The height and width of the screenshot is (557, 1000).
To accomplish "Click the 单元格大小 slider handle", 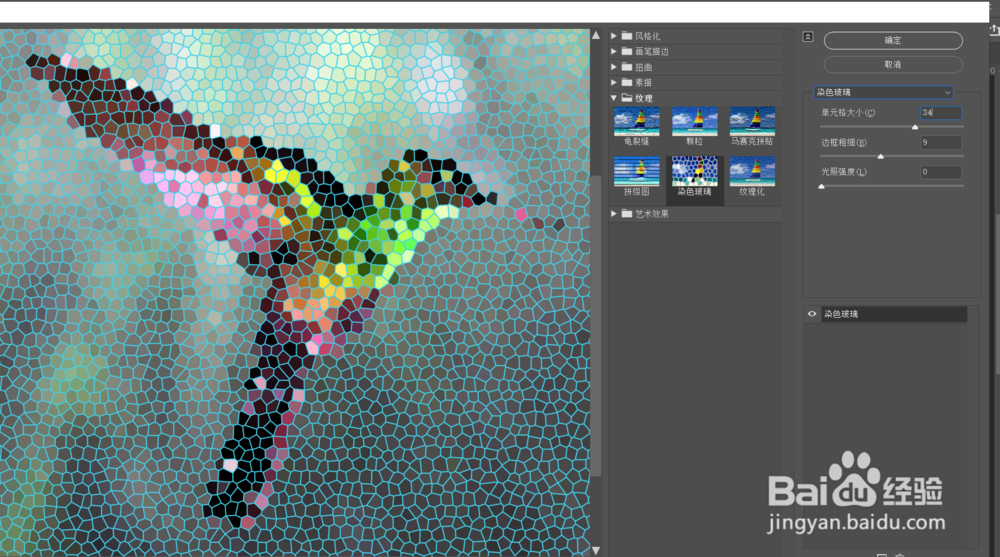I will [915, 127].
